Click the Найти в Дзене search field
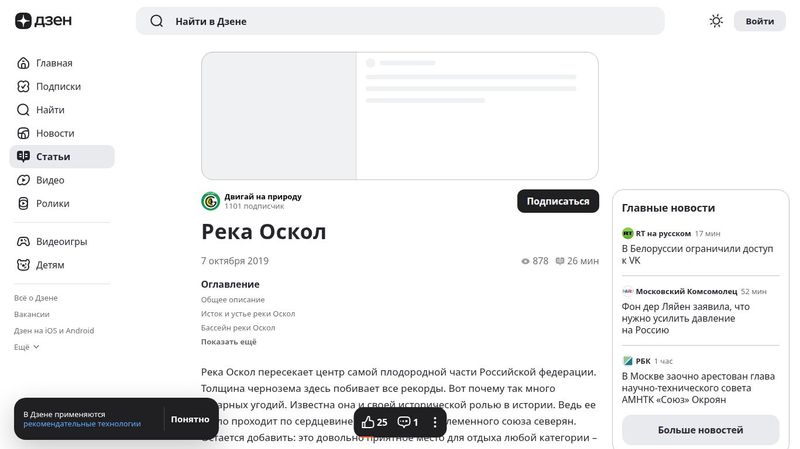The height and width of the screenshot is (449, 800). (400, 21)
